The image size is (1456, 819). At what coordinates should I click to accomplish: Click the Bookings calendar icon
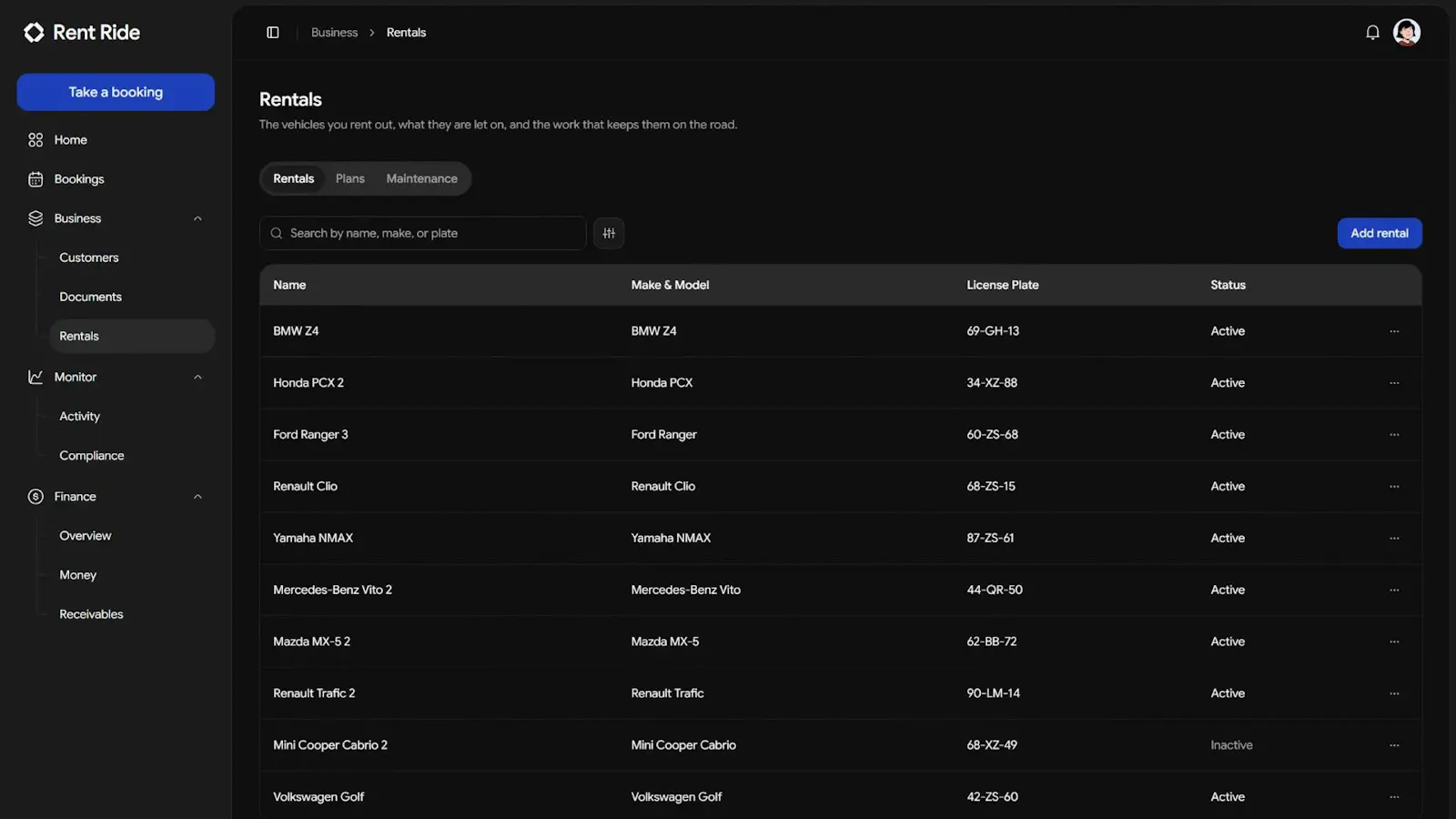point(35,179)
